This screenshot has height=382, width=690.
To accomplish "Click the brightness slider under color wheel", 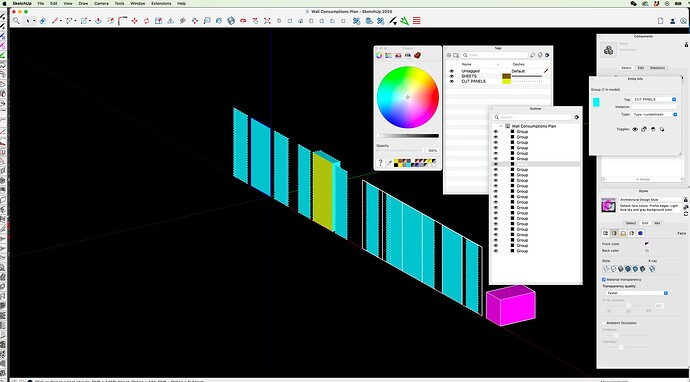I will click(408, 136).
